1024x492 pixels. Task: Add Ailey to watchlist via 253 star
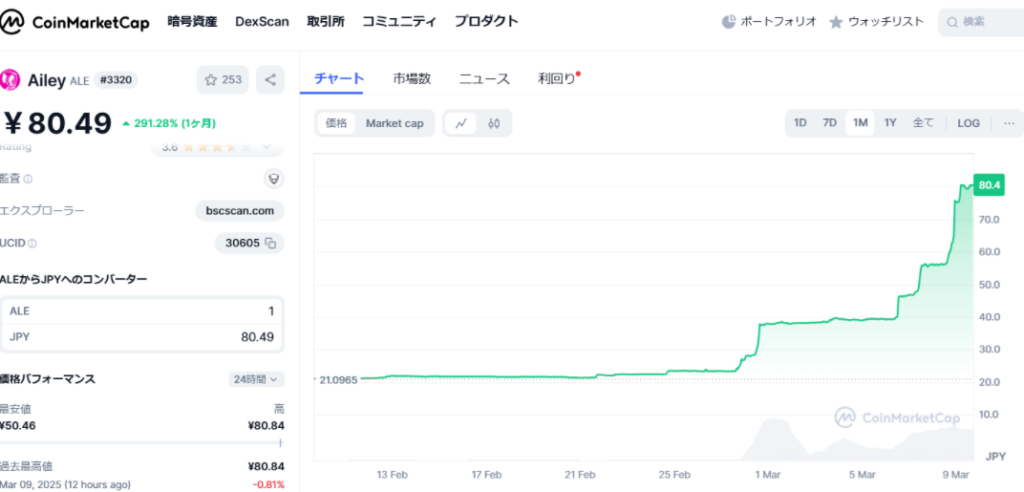(223, 80)
